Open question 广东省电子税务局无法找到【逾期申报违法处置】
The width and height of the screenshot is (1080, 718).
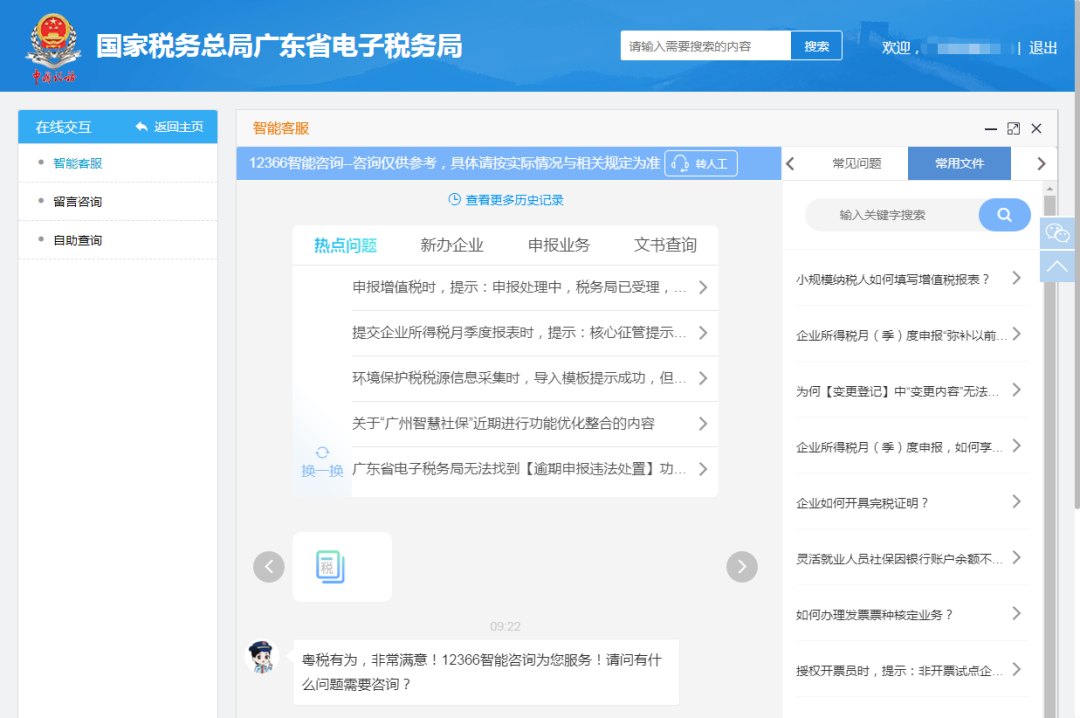coord(519,469)
